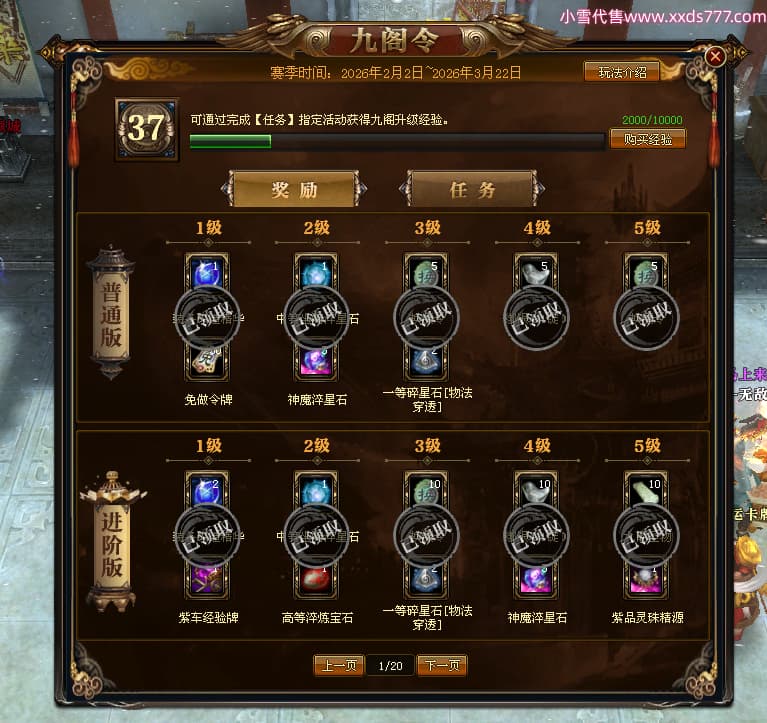Select the red 高等淬炼宝石 icon in 进阶版
767x723 pixels.
[316, 580]
